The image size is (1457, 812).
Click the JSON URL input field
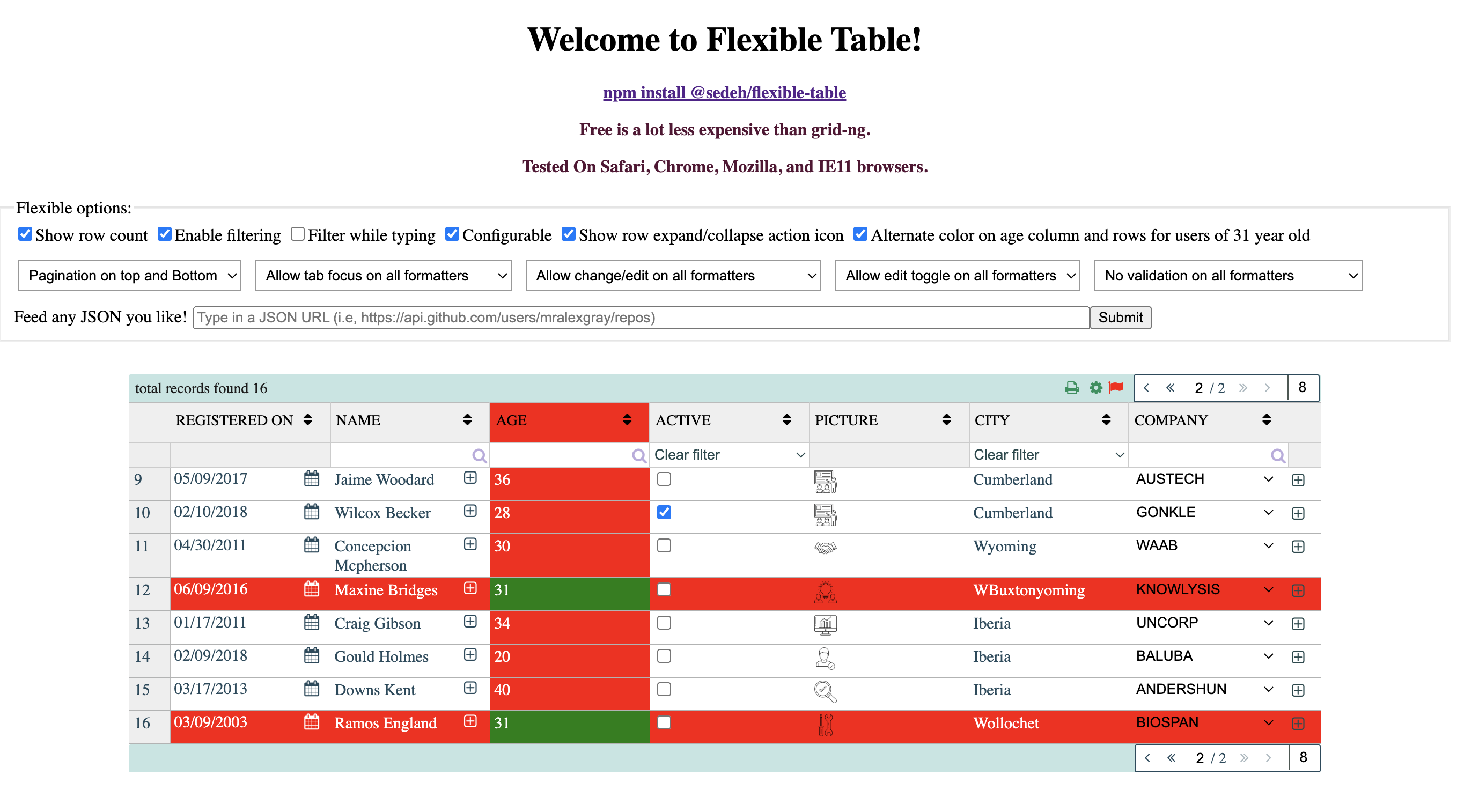point(641,317)
